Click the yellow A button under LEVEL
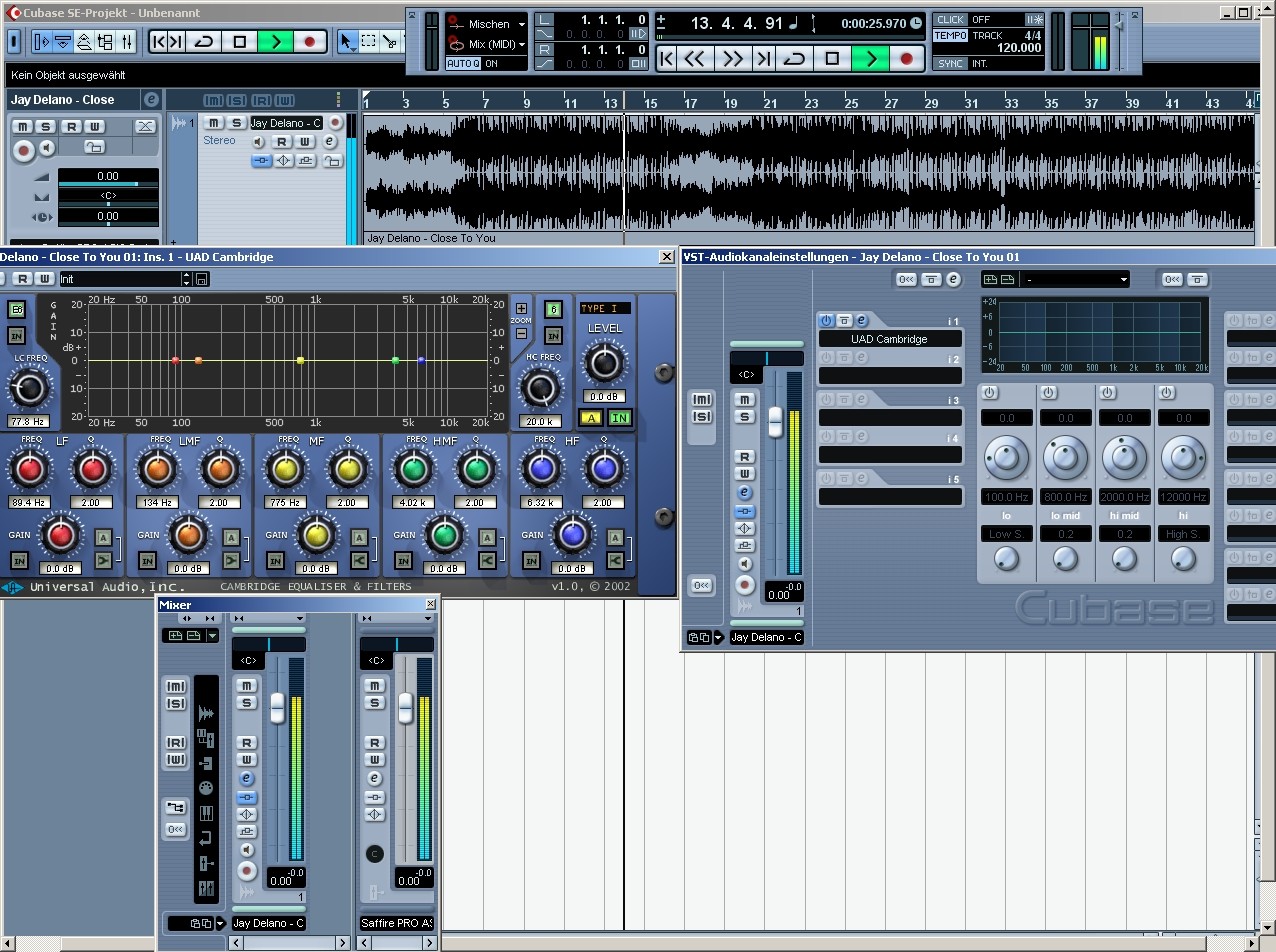 (x=591, y=418)
